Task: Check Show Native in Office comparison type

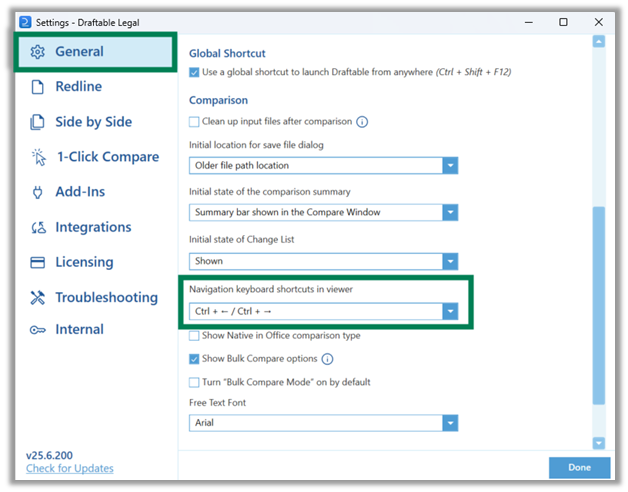Action: [x=194, y=336]
